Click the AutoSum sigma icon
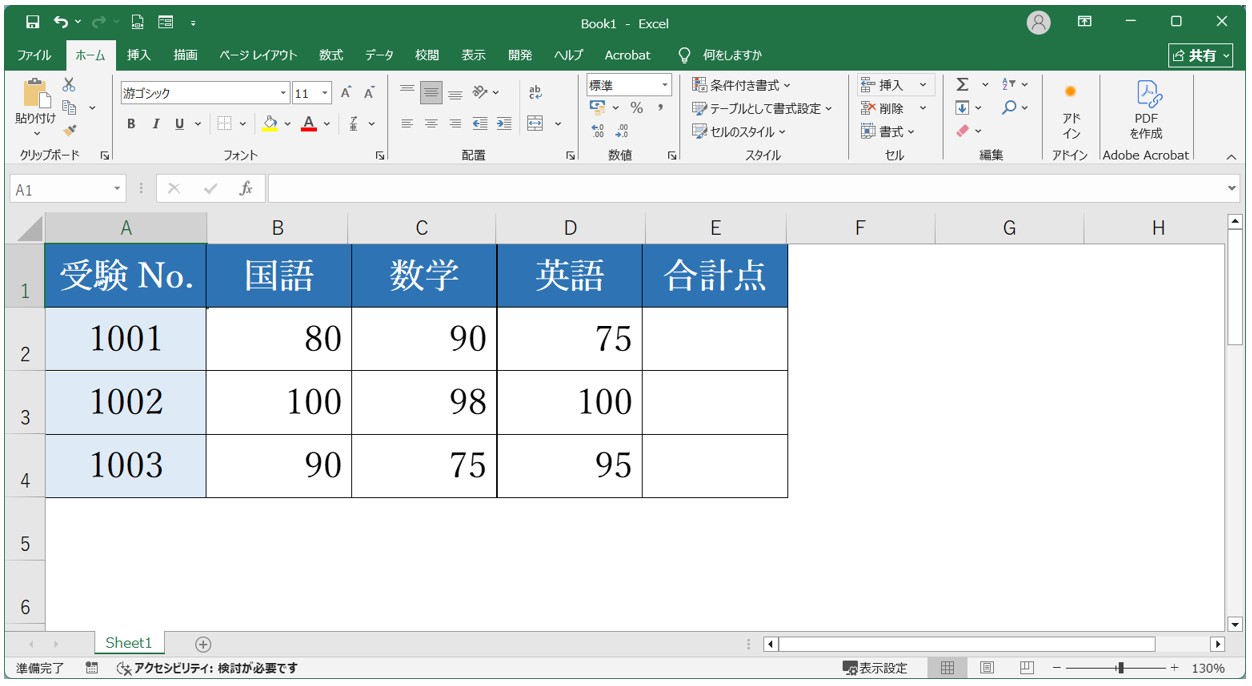 962,85
